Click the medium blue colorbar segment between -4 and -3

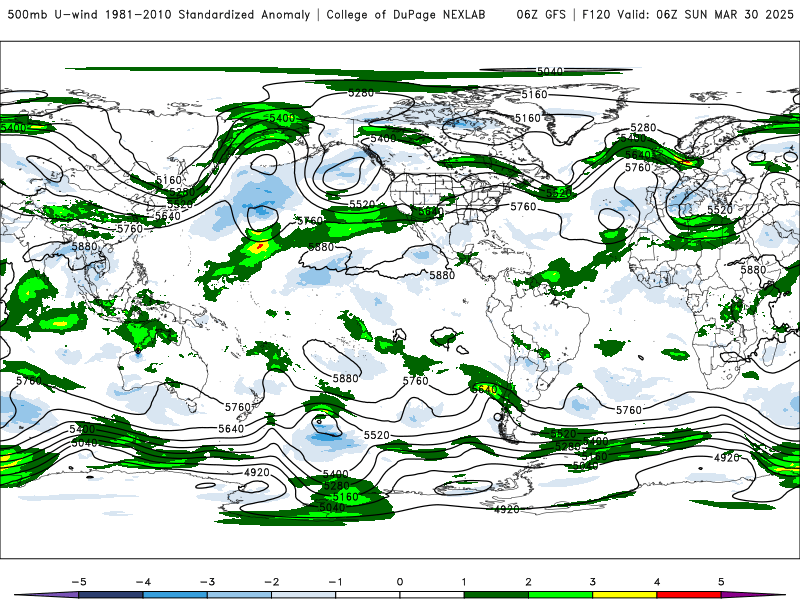175,595
